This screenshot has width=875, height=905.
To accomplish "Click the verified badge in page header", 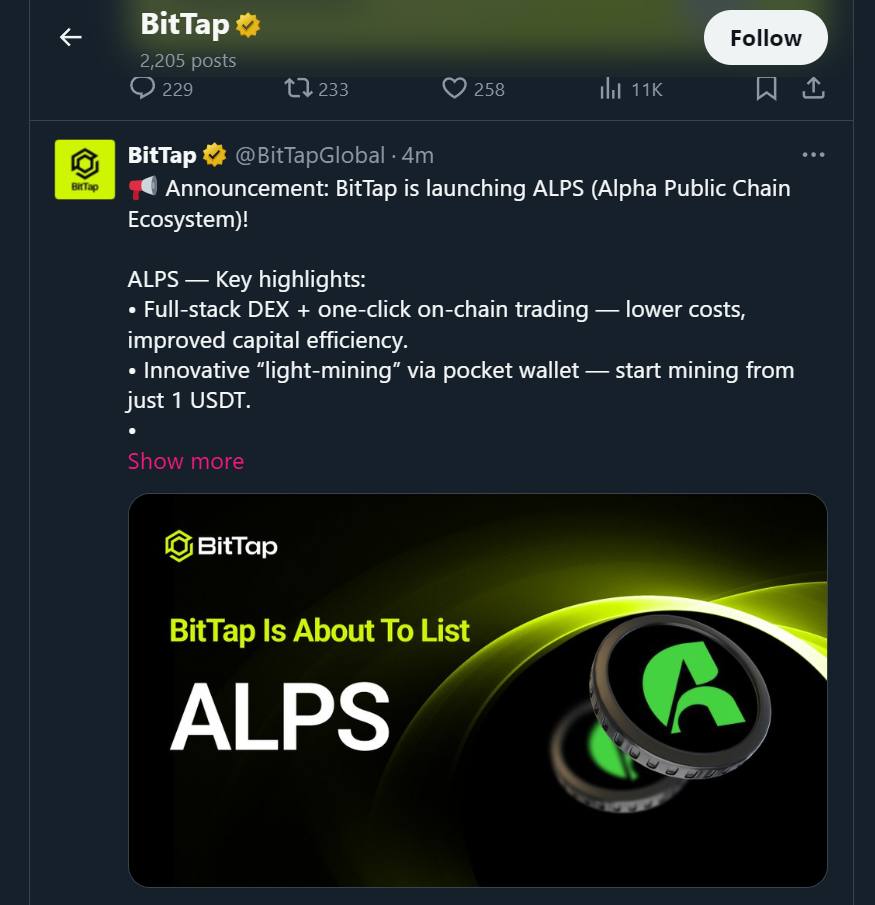I will (x=248, y=26).
